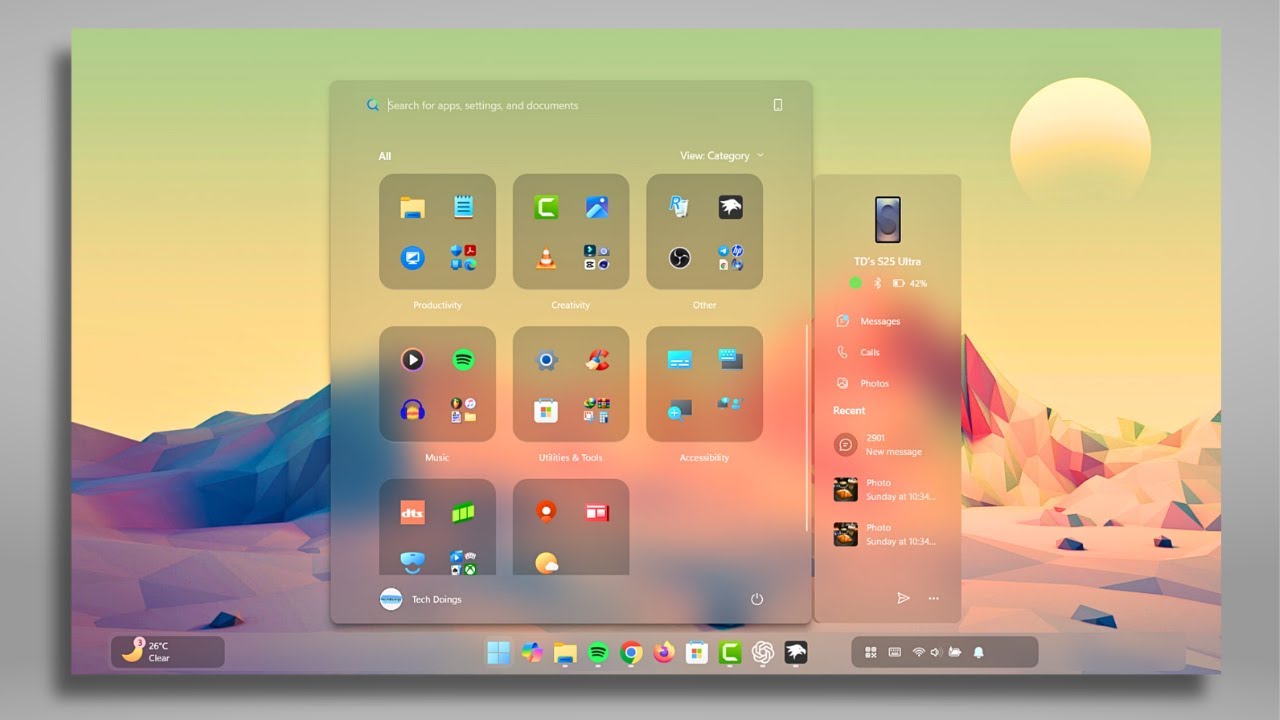
Task: Open the headphones app in the Music folder
Action: point(412,410)
